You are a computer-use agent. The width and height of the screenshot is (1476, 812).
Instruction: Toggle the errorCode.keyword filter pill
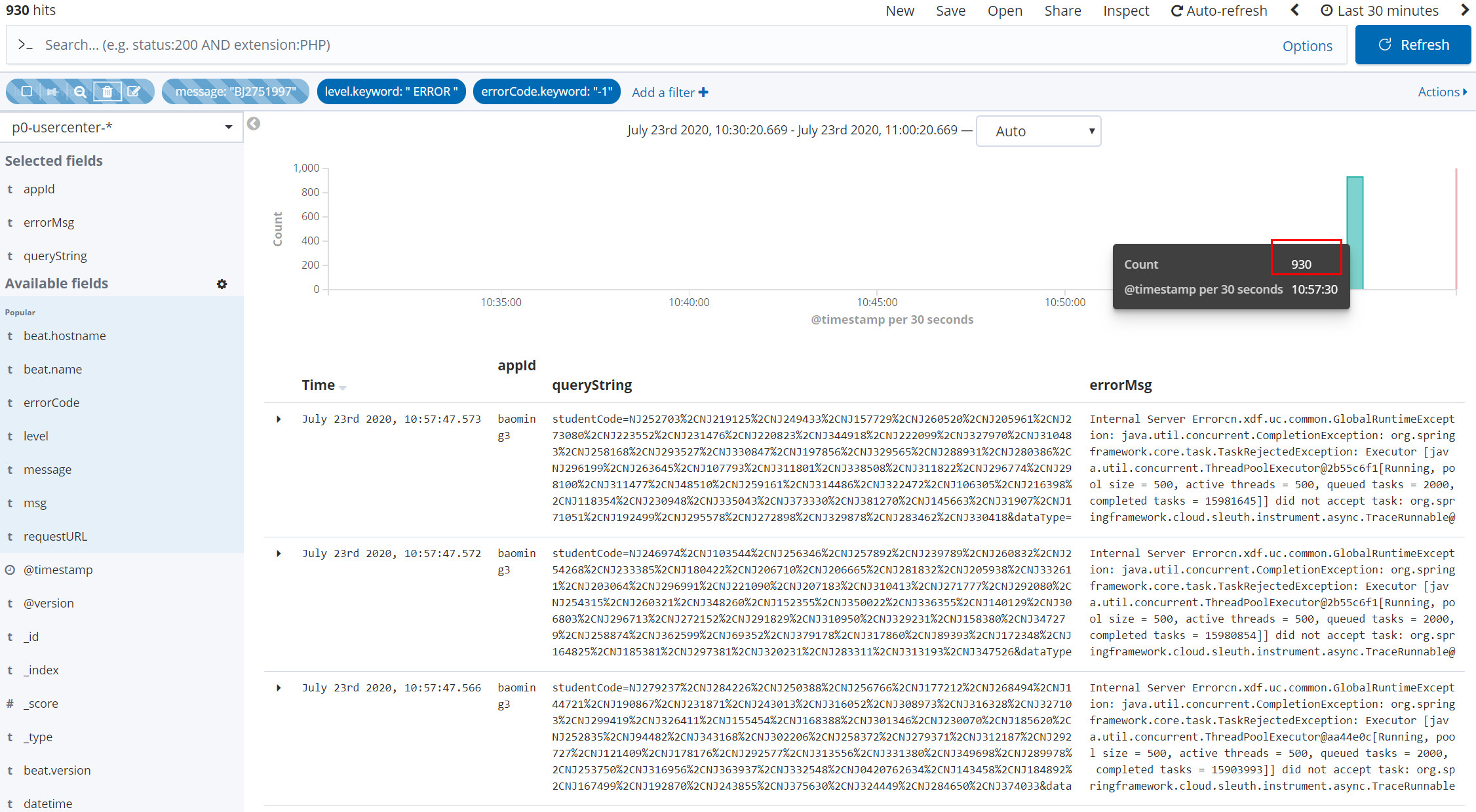point(547,92)
